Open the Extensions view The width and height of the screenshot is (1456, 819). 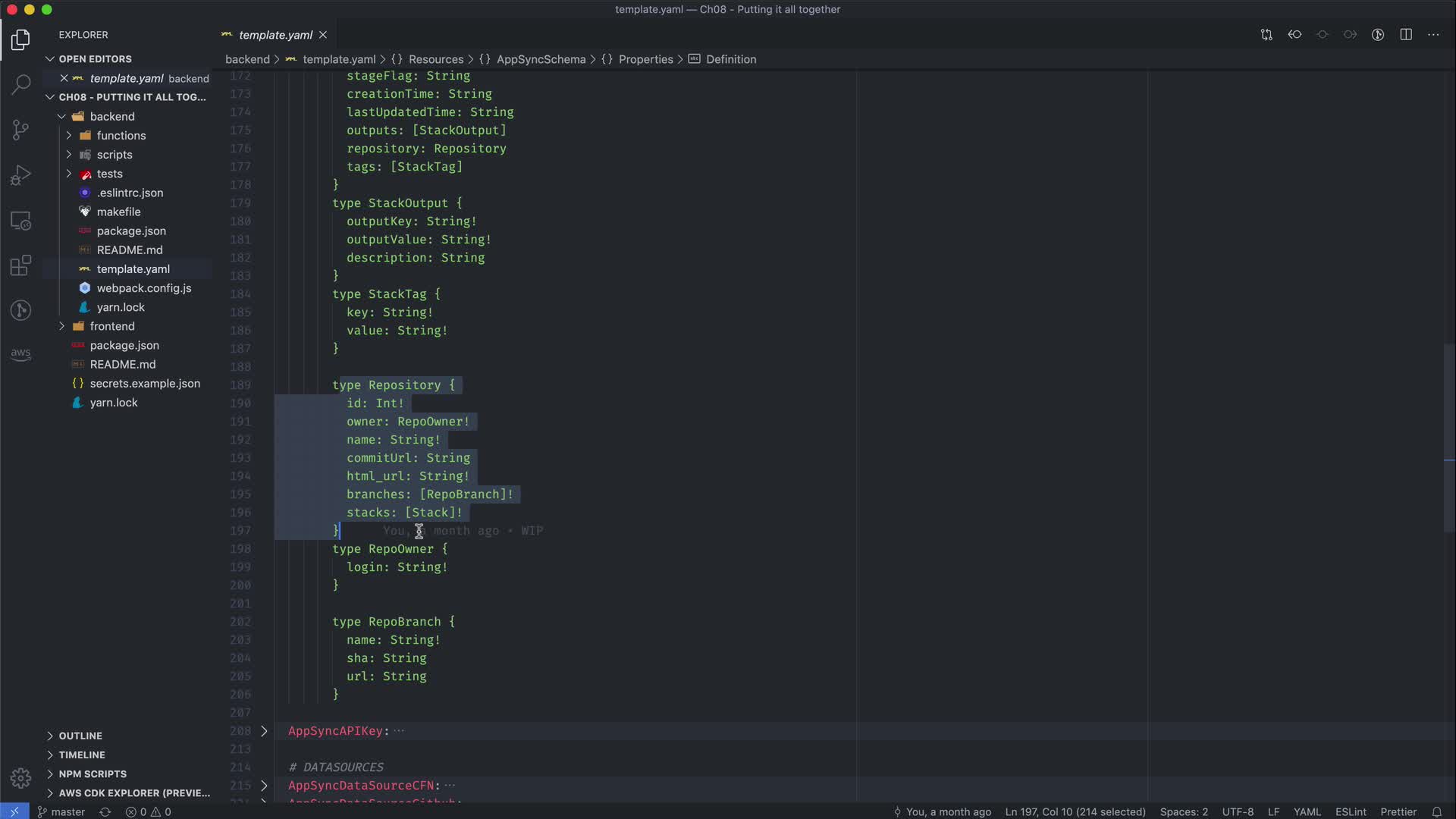click(x=20, y=265)
